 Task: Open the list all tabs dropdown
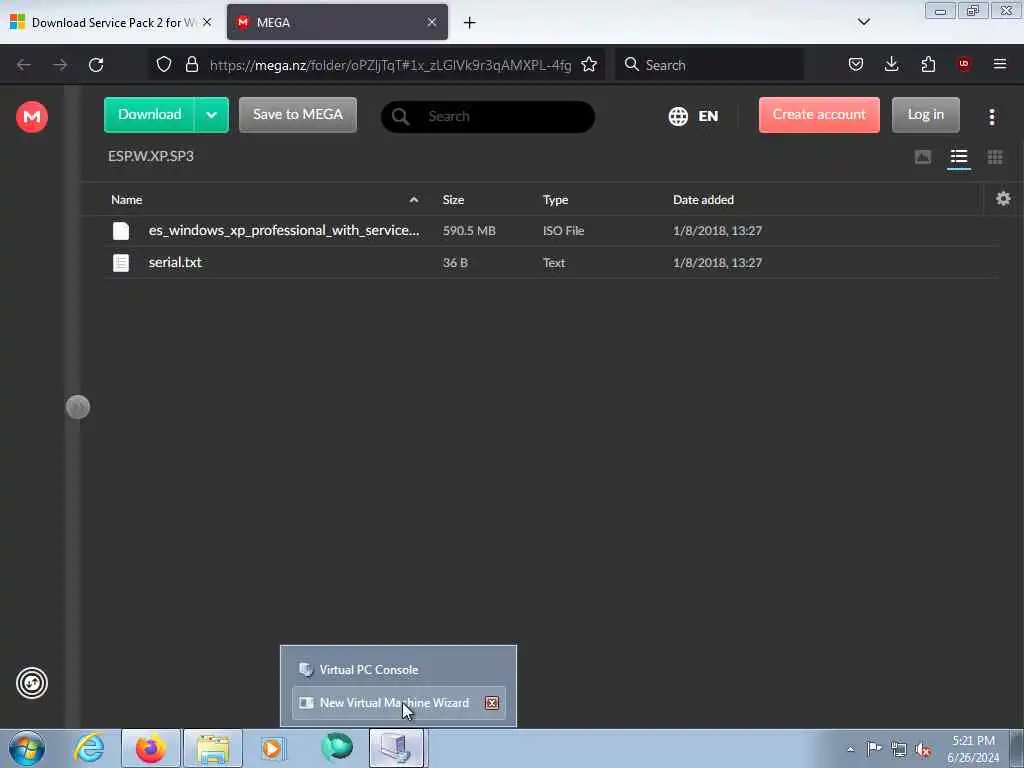[863, 22]
